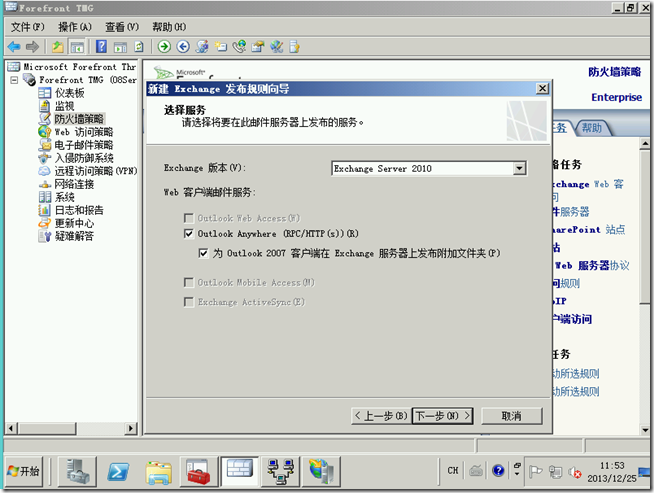Click the muted volume tray icon

574,473
